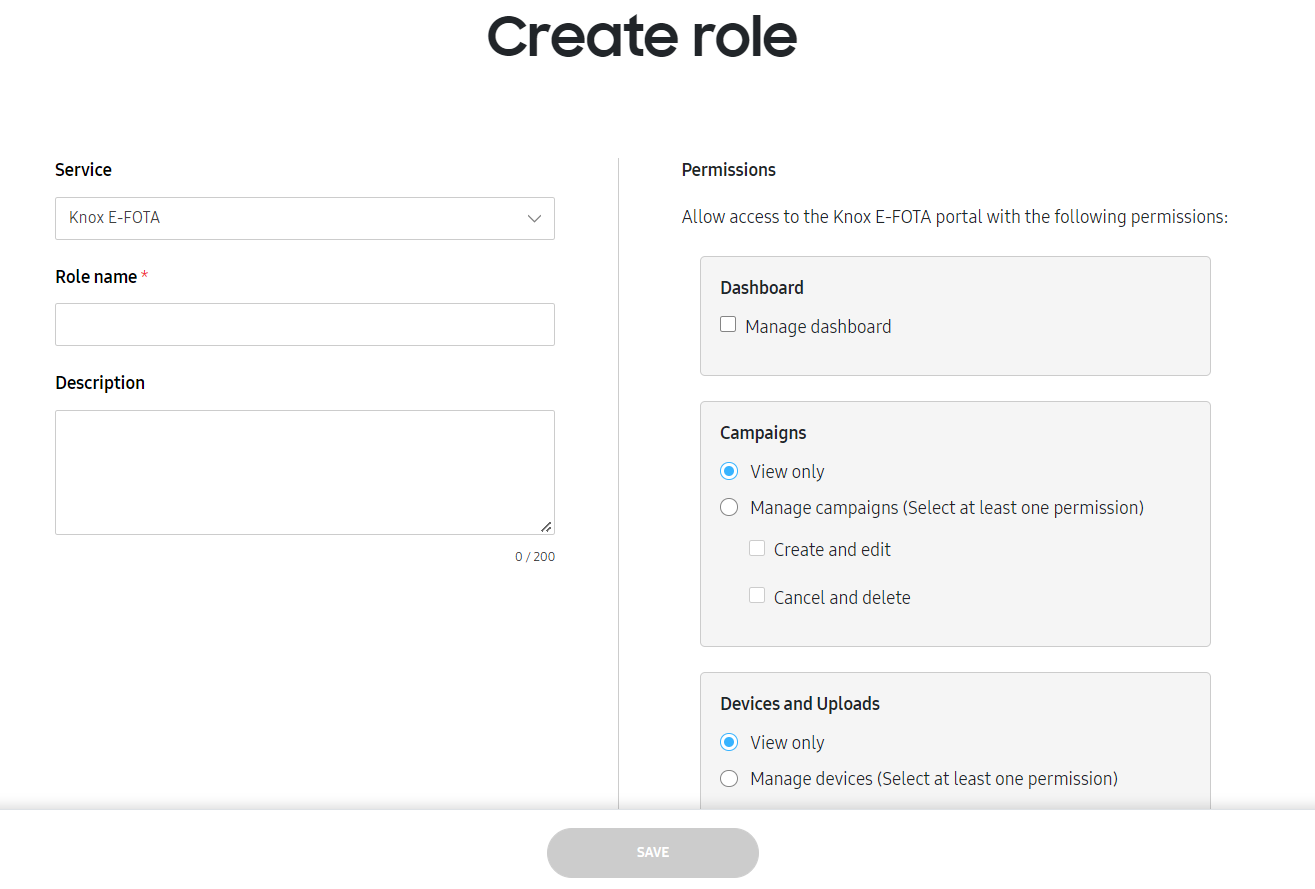Click the Create role page heading
Image resolution: width=1315 pixels, height=889 pixels.
[642, 37]
